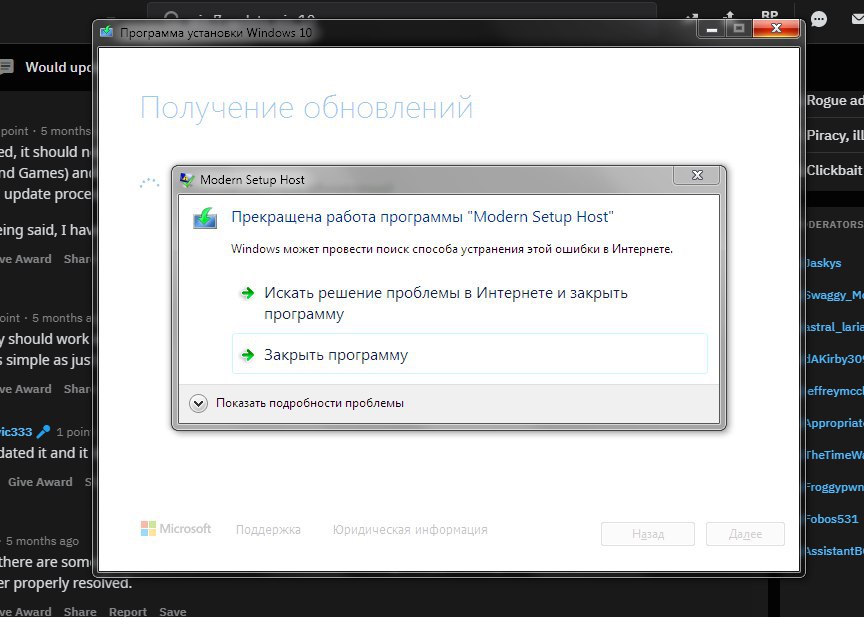
Task: Click Save under the bottom Reddit comment
Action: tap(172, 611)
